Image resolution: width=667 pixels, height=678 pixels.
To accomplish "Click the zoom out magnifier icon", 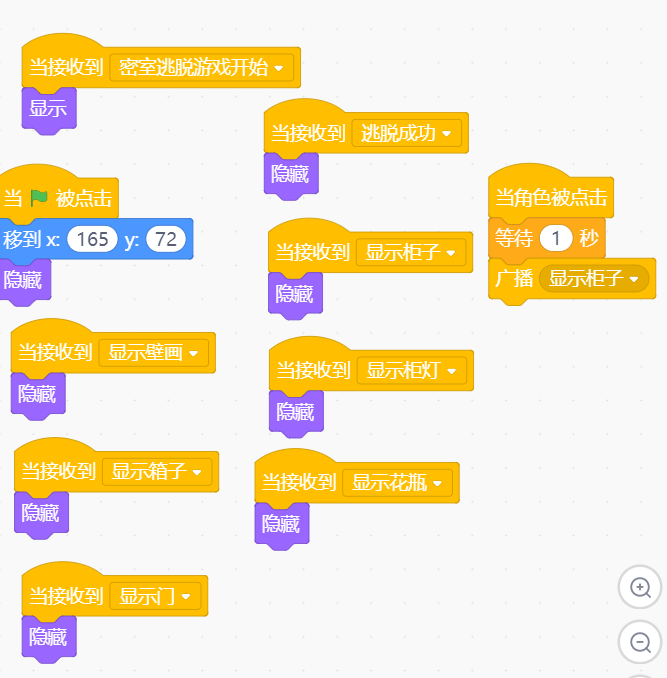I will click(x=640, y=642).
